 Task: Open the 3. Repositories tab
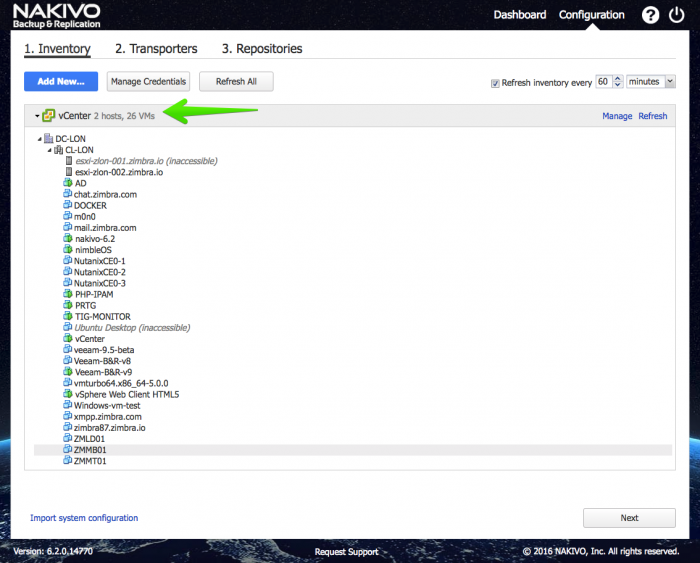[262, 49]
